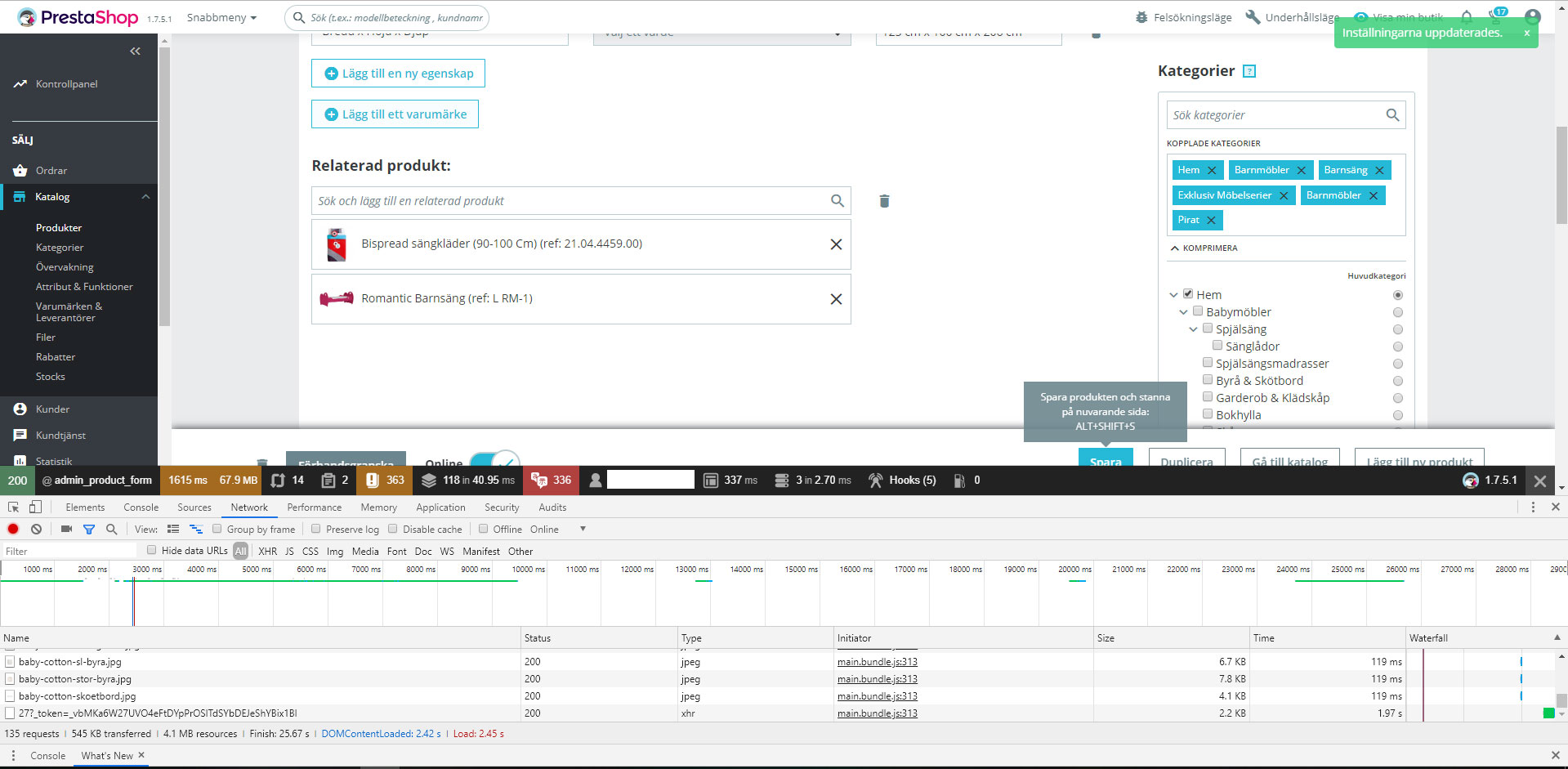Image resolution: width=1568 pixels, height=769 pixels.
Task: Click the PrestaShop logo
Action: pos(78,17)
